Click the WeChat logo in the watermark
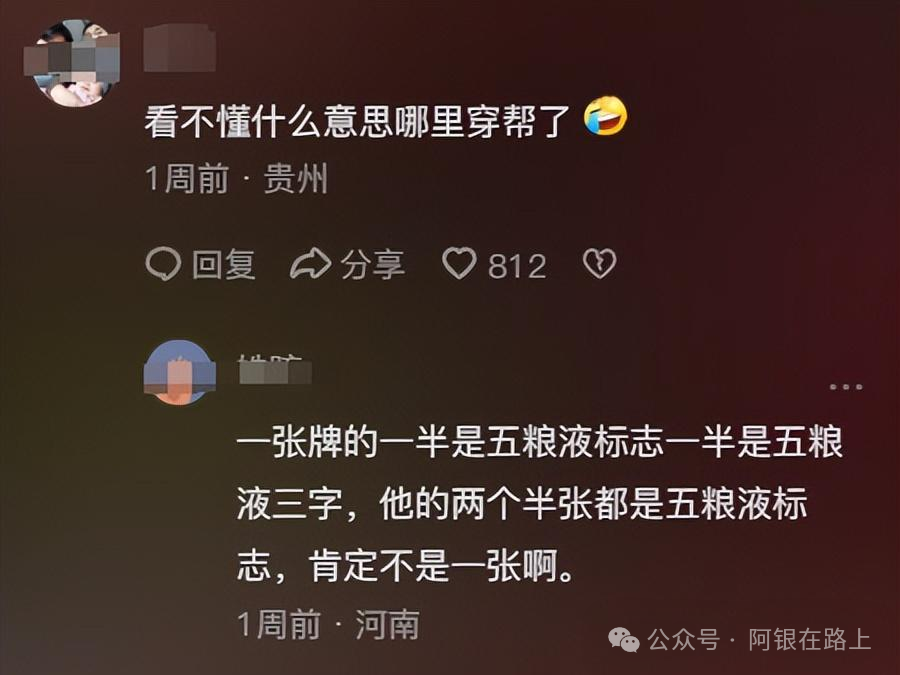 [x=624, y=639]
